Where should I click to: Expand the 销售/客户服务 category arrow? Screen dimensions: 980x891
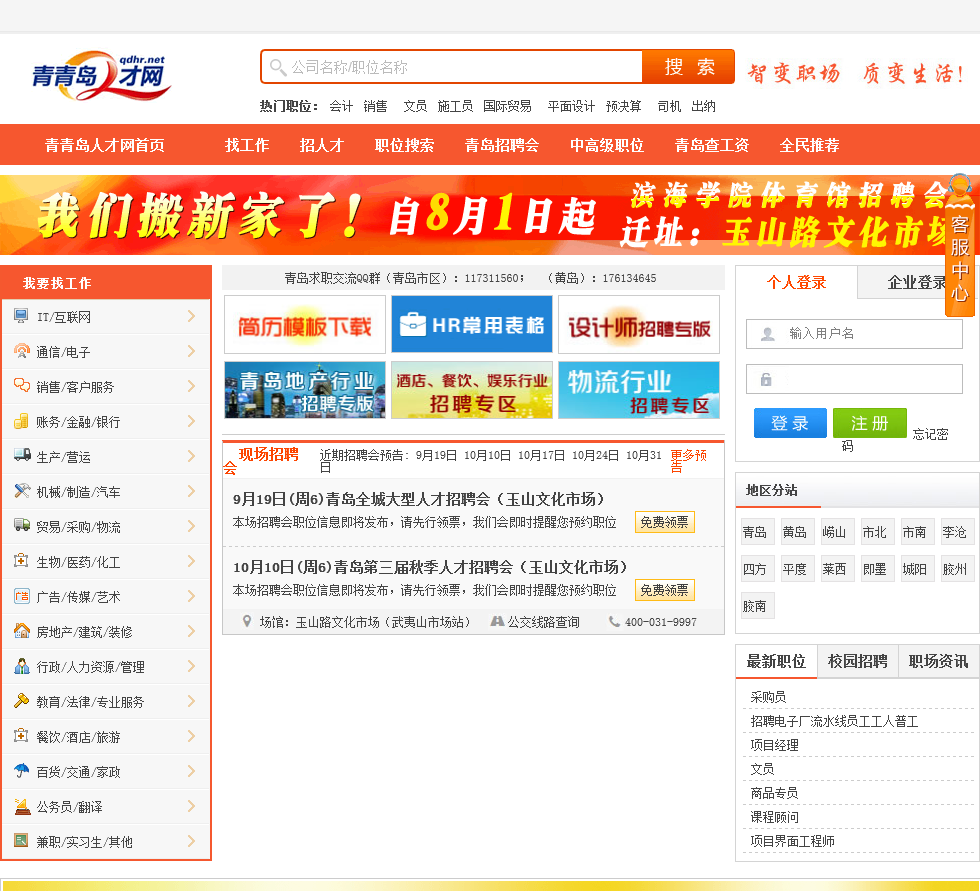[x=191, y=386]
